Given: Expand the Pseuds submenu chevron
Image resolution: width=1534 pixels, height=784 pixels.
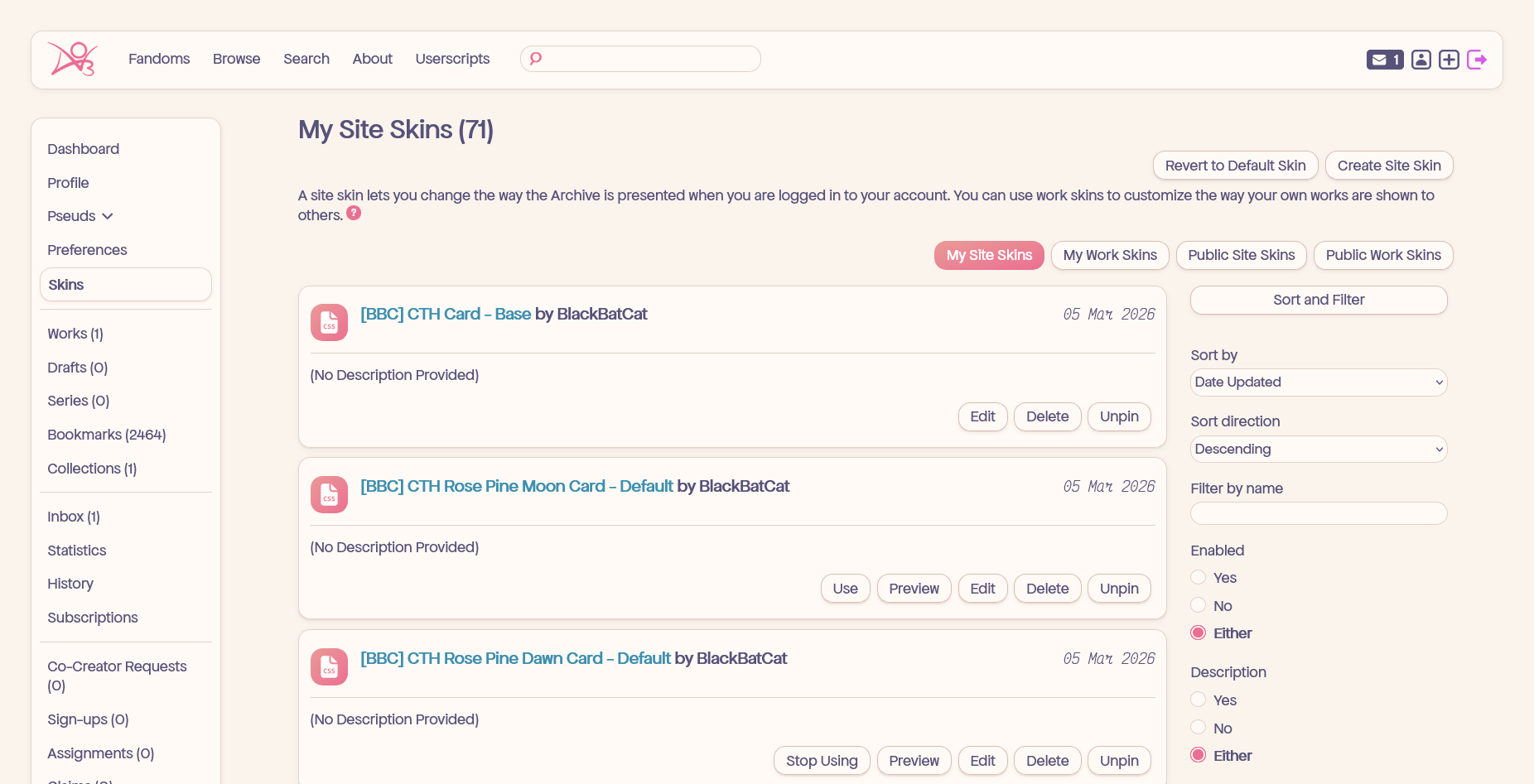Looking at the screenshot, I should point(108,216).
